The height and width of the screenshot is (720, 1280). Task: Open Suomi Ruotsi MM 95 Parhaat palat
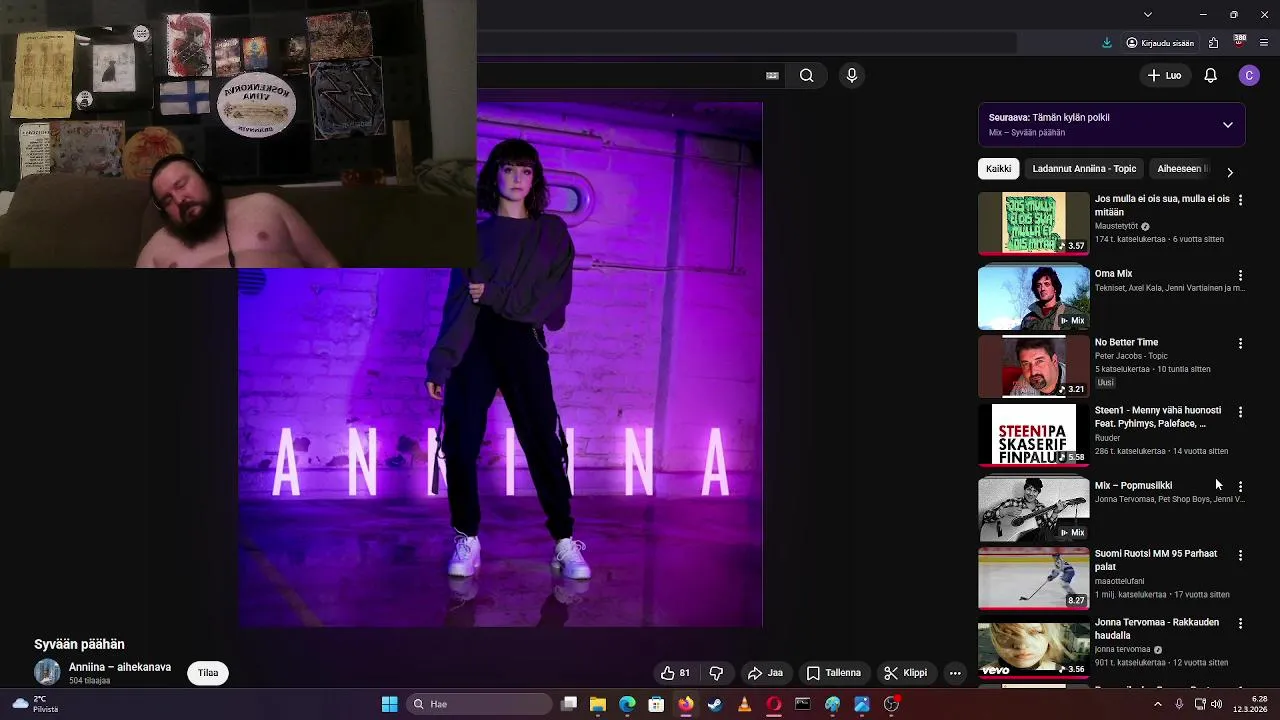[x=1155, y=560]
